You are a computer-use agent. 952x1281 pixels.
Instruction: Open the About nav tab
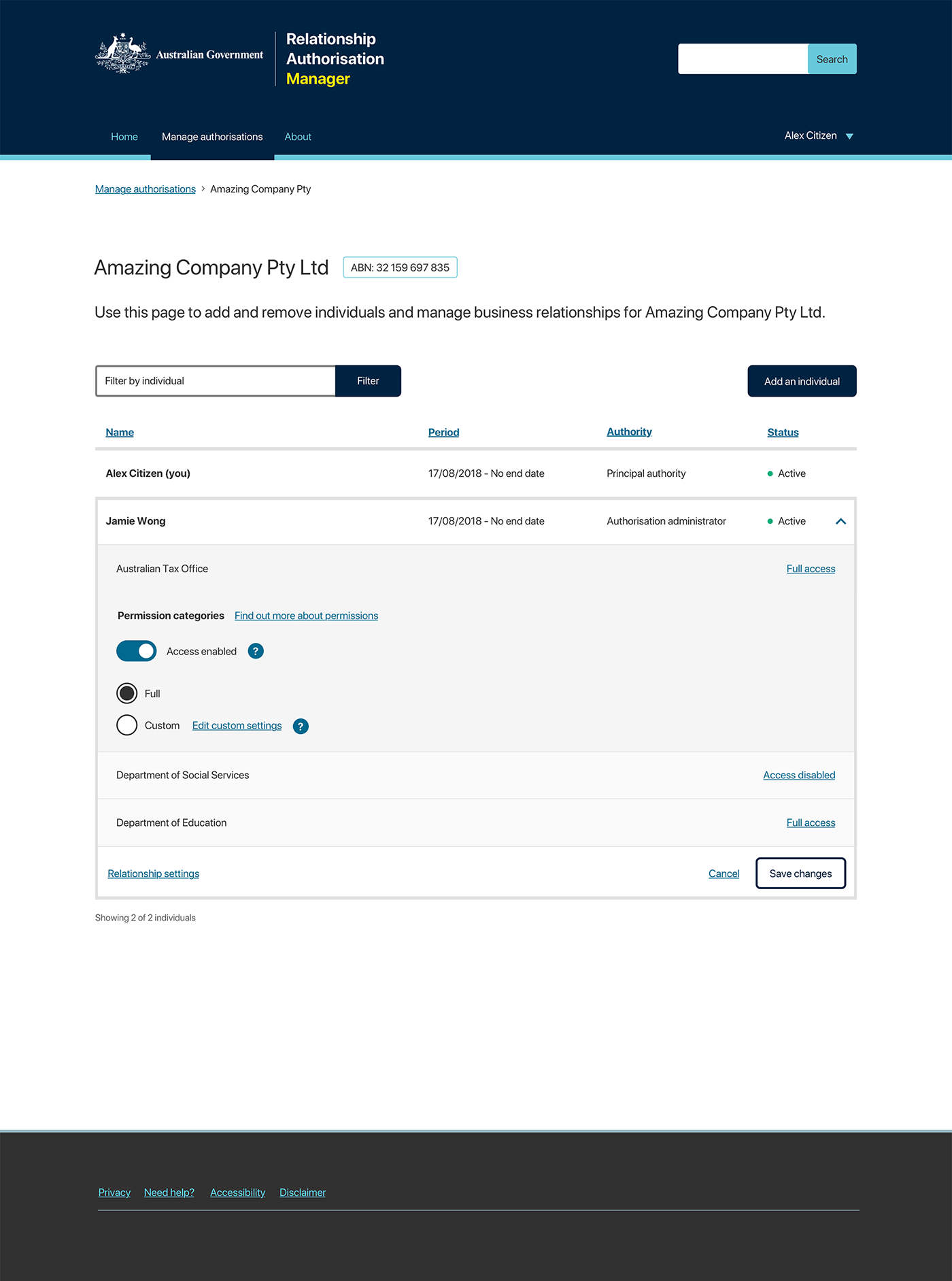(298, 137)
